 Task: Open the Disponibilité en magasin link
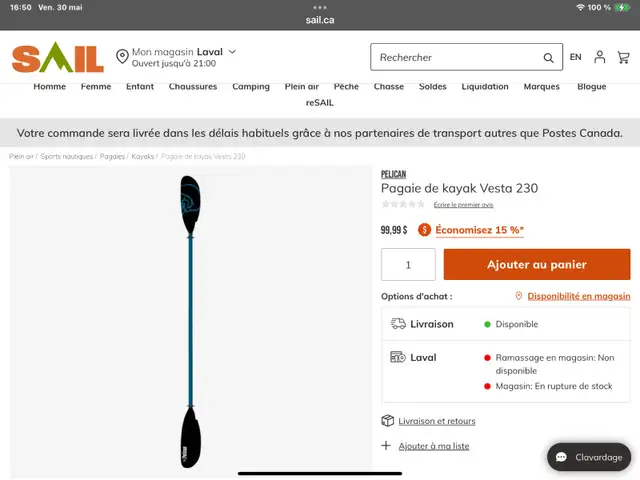578,296
